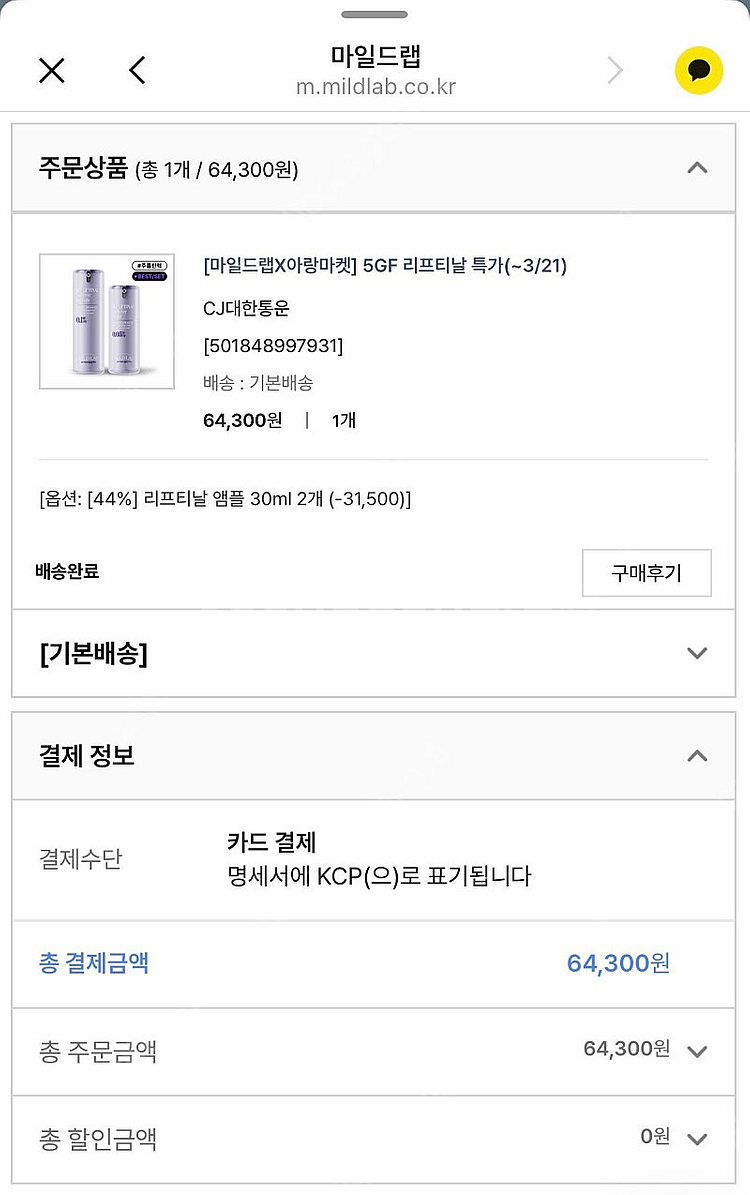
Task: Tap the 총 결제금액 row
Action: tap(373, 964)
